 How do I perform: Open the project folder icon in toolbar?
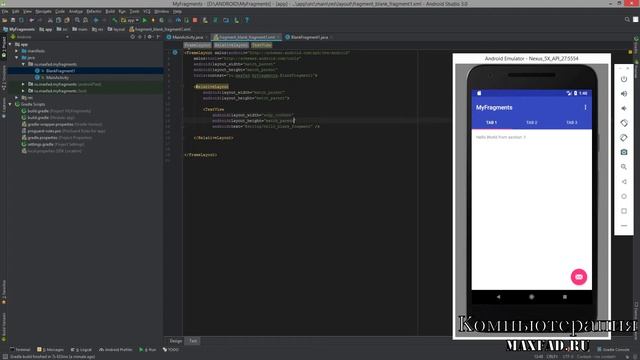point(5,20)
